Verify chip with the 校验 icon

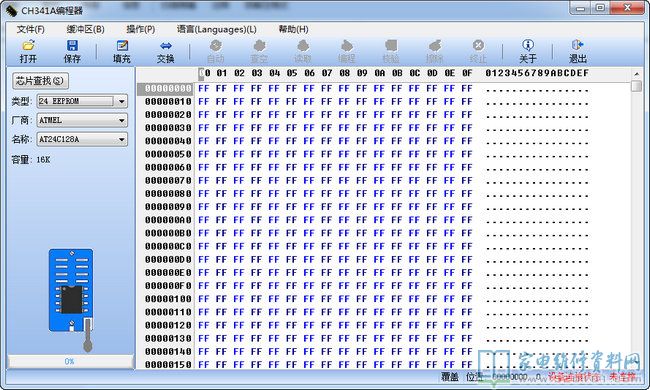click(x=390, y=51)
